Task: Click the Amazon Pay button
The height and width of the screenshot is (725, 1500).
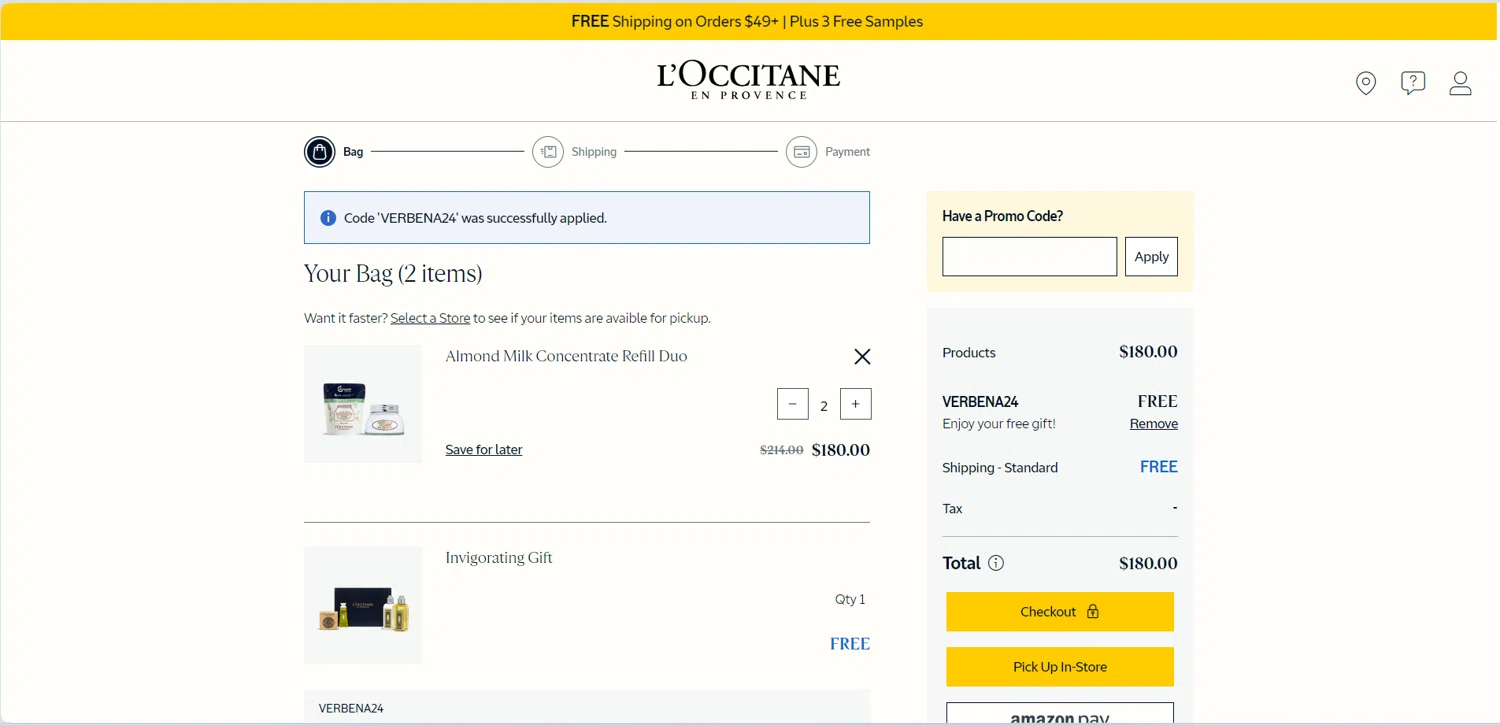Action: tap(1060, 713)
